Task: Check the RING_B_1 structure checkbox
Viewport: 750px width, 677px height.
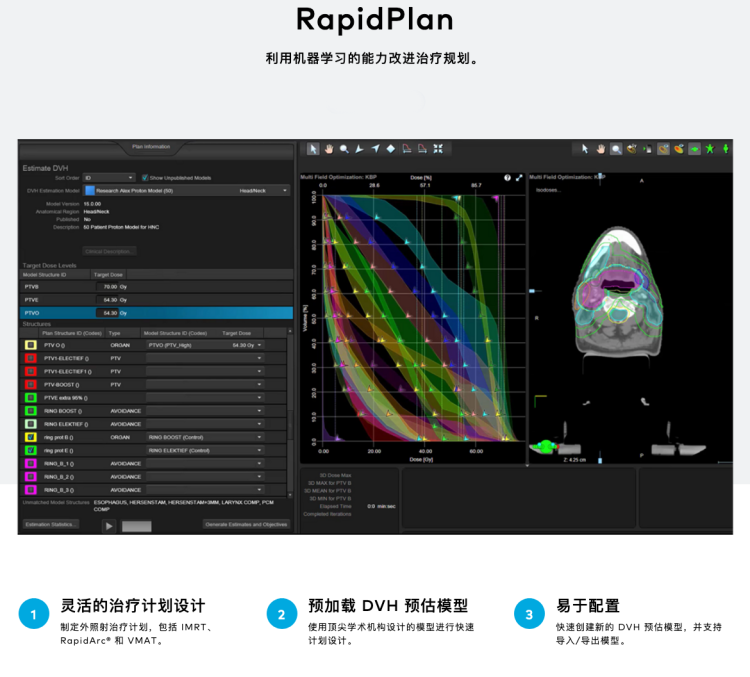Action: pyautogui.click(x=31, y=464)
